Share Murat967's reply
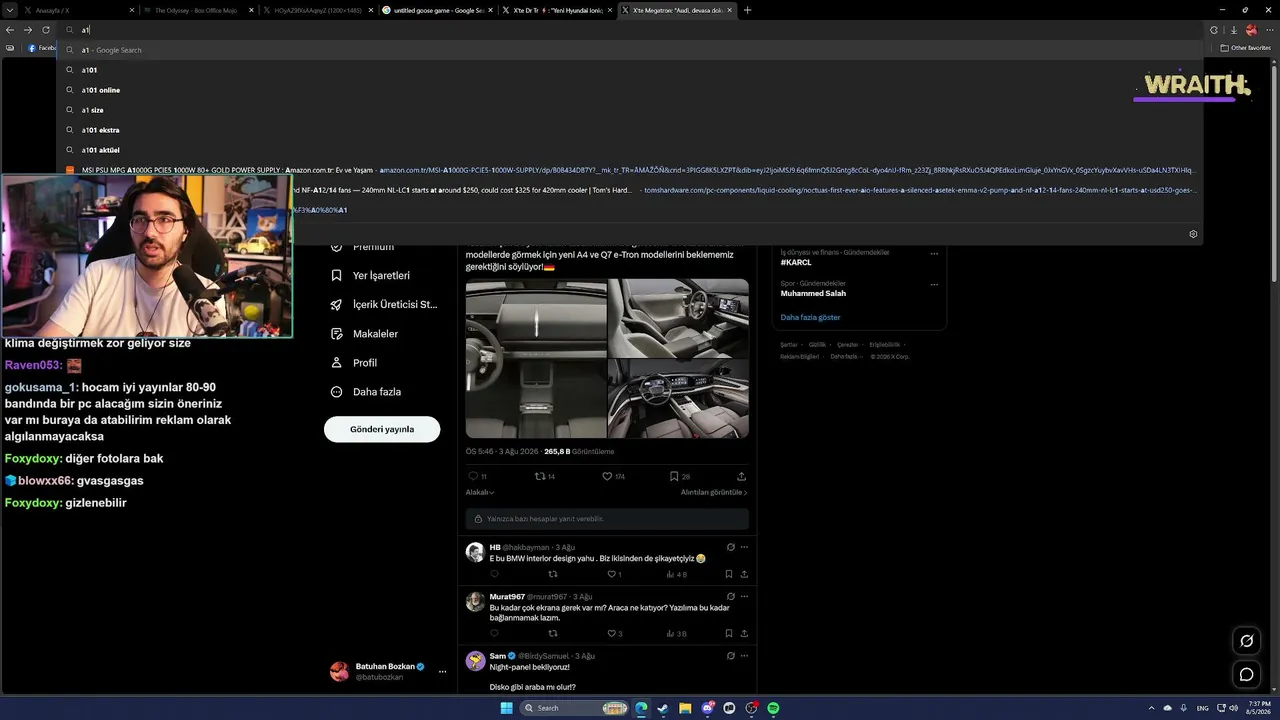 [x=744, y=633]
